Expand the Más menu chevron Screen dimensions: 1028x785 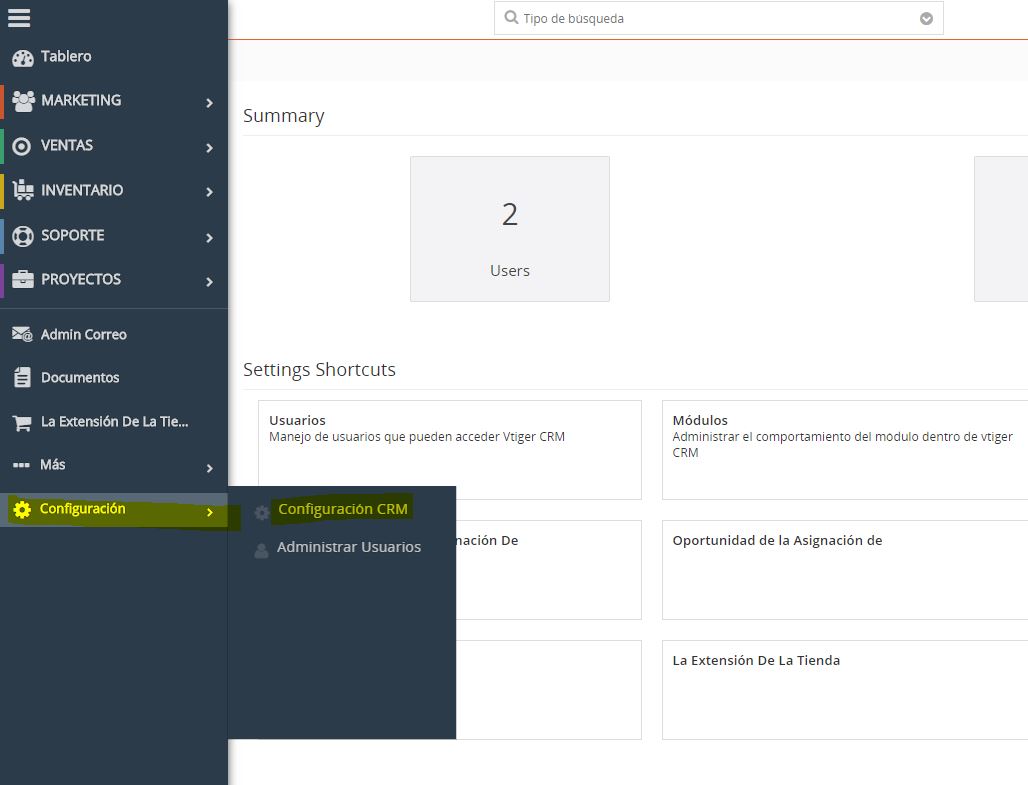coord(209,468)
